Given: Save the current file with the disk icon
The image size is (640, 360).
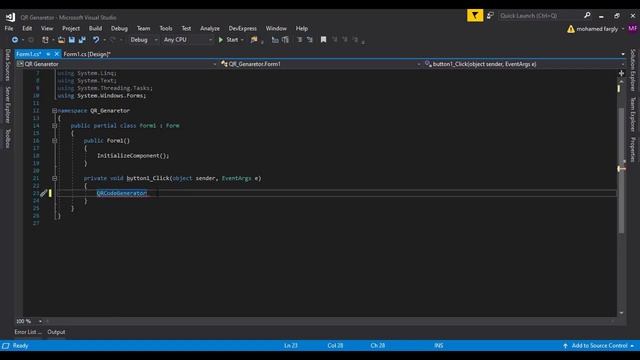Looking at the screenshot, I should (x=71, y=40).
